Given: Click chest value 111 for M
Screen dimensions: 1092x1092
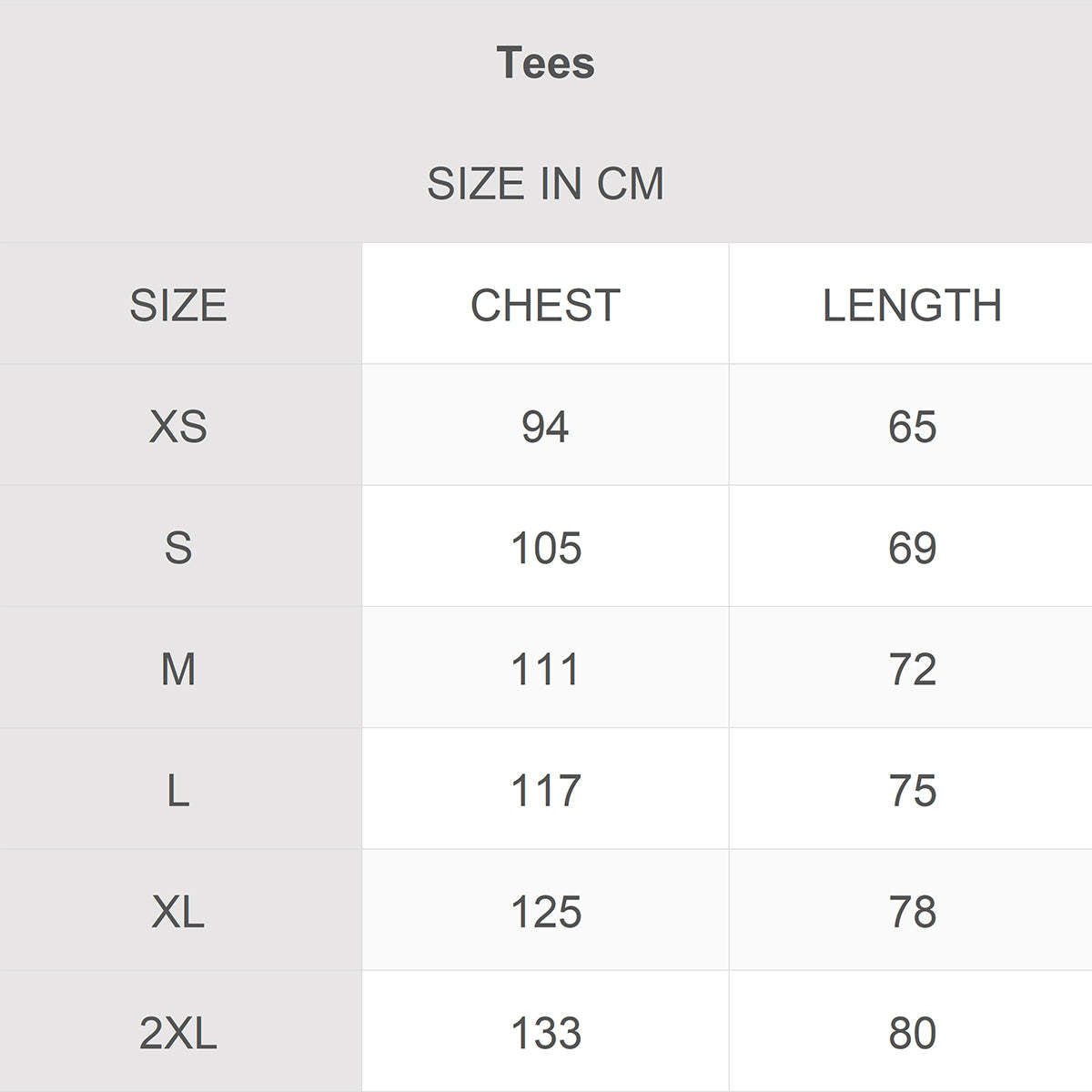Looking at the screenshot, I should coord(545,669).
